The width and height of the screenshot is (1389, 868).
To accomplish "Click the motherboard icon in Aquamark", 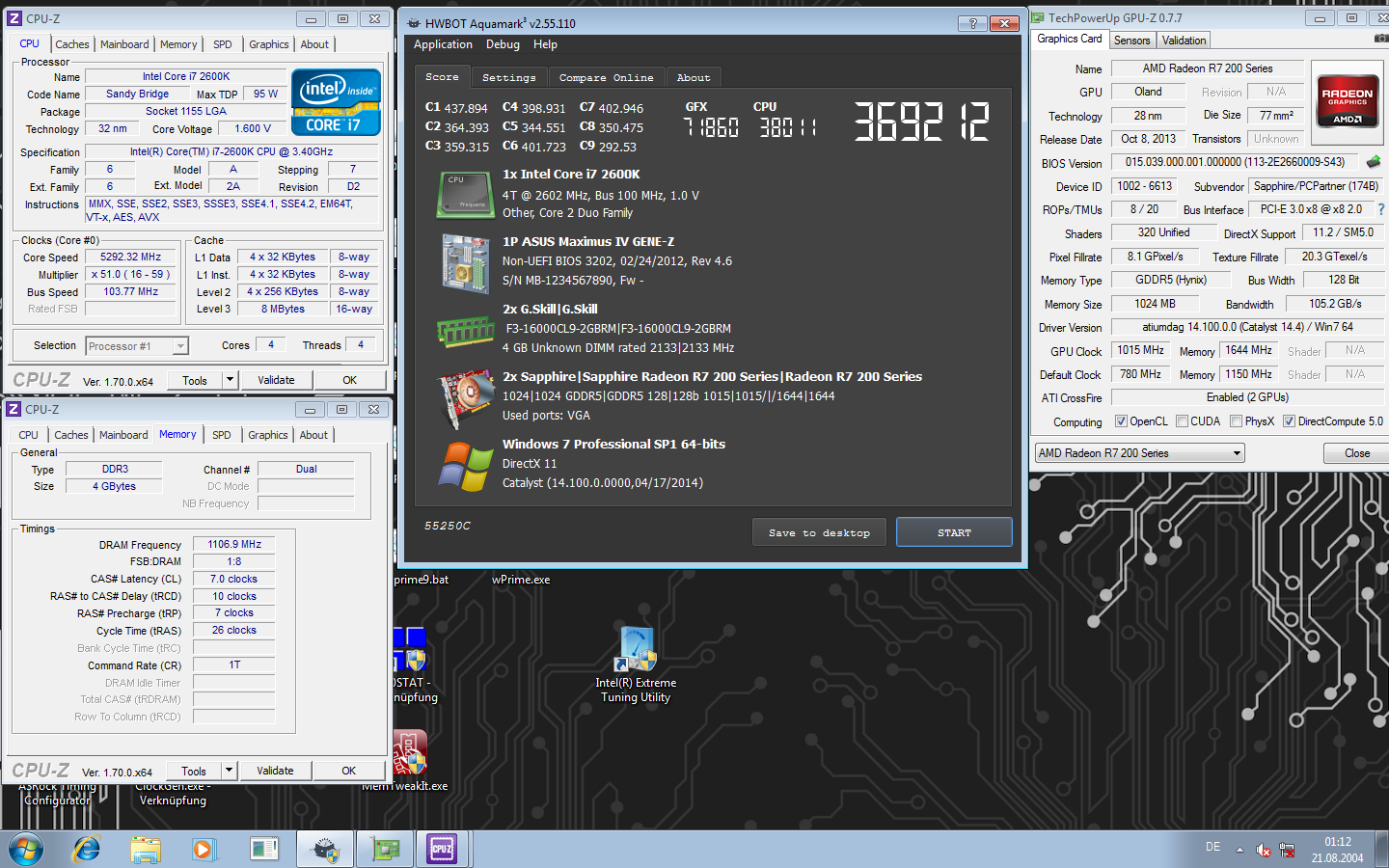I will click(466, 262).
